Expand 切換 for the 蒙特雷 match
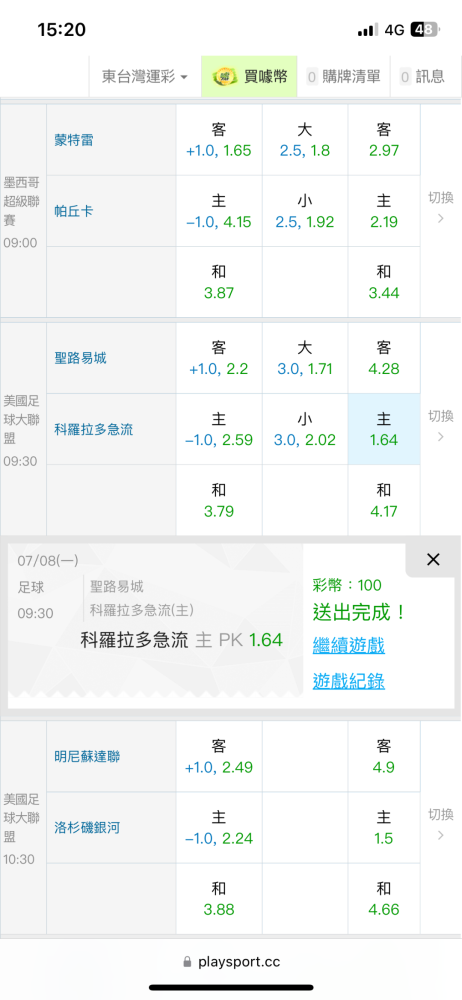Screen dimensions: 462x1000 (441, 207)
